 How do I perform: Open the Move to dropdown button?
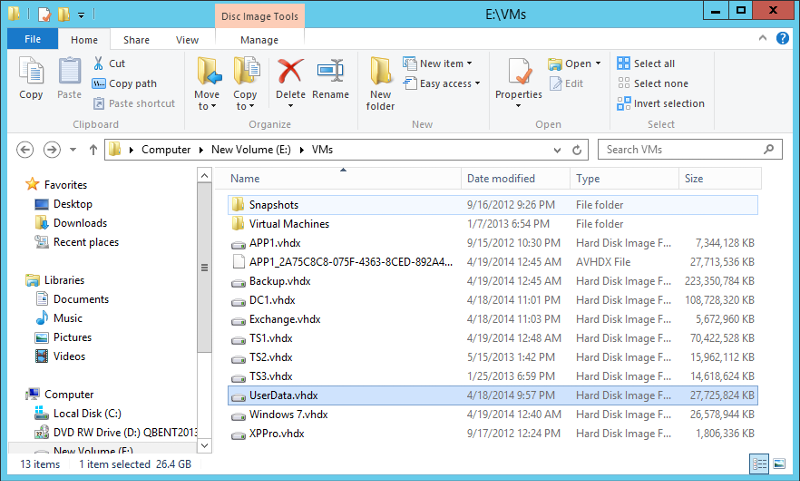pyautogui.click(x=207, y=84)
